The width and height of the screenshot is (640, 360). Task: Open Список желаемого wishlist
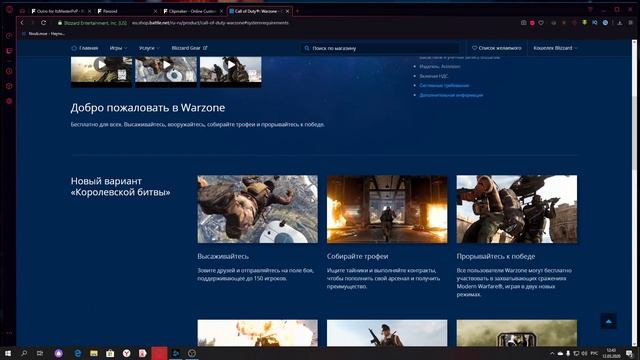pyautogui.click(x=496, y=48)
